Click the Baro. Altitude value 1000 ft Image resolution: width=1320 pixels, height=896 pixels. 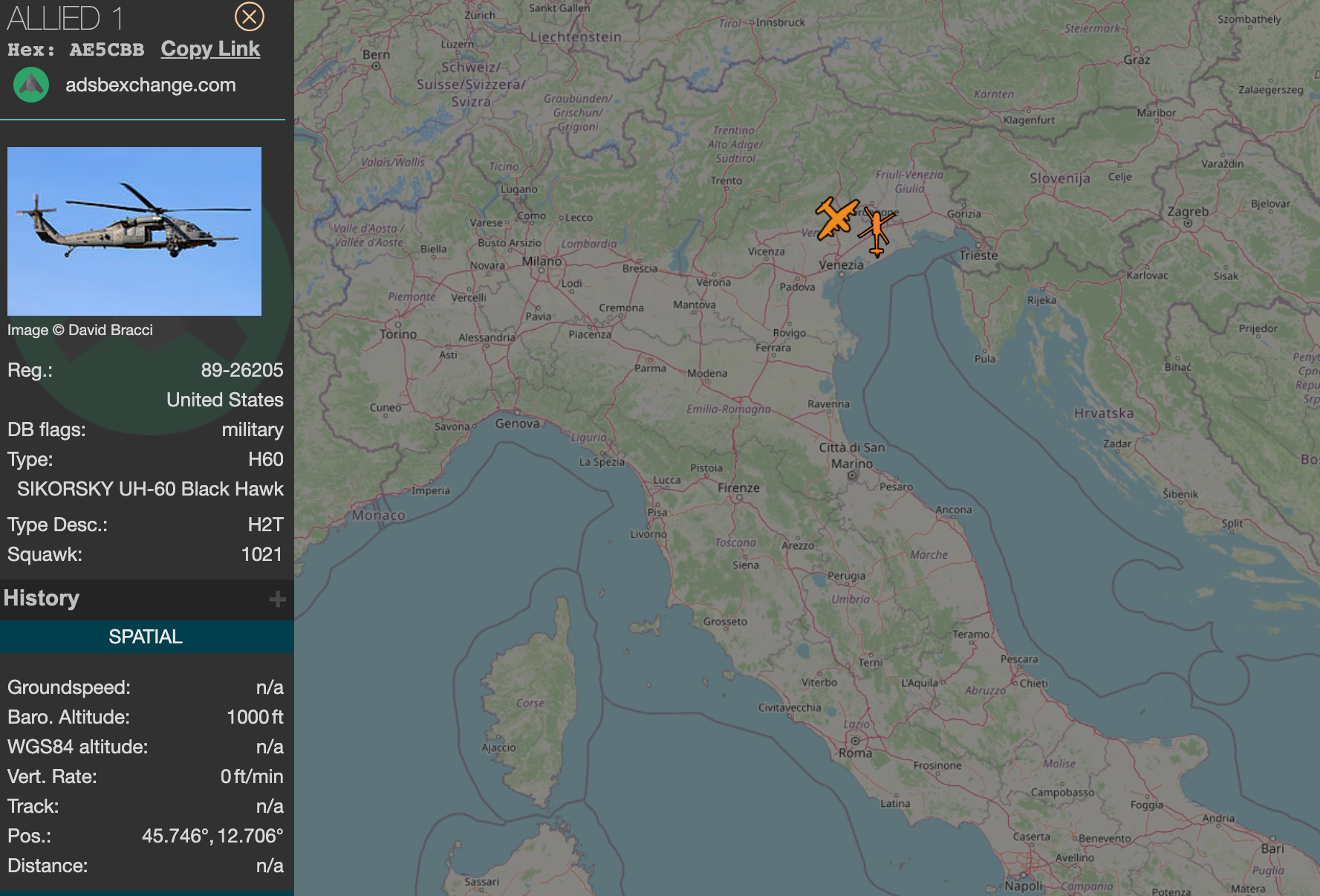click(x=255, y=717)
